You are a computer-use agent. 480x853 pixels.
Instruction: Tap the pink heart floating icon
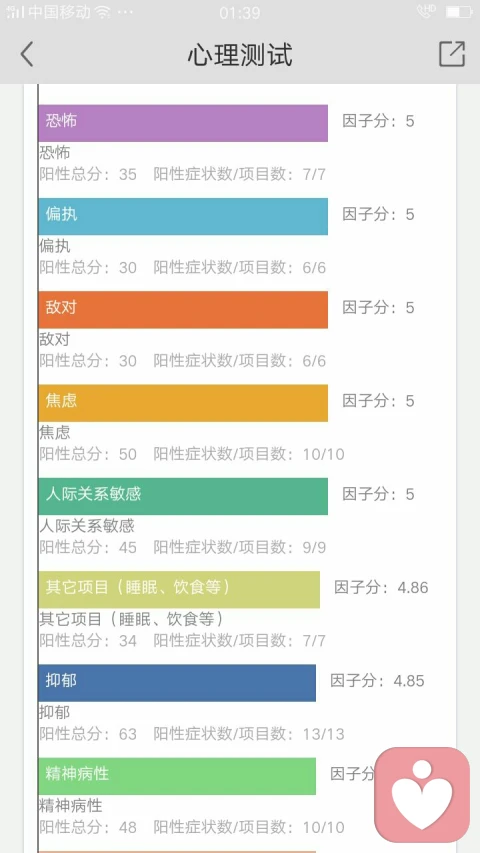tap(422, 794)
